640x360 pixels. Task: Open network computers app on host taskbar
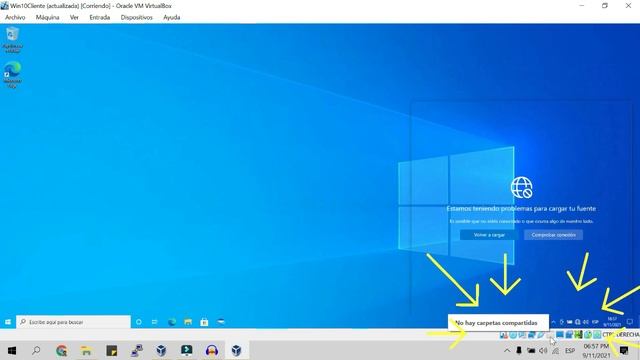[x=137, y=351]
